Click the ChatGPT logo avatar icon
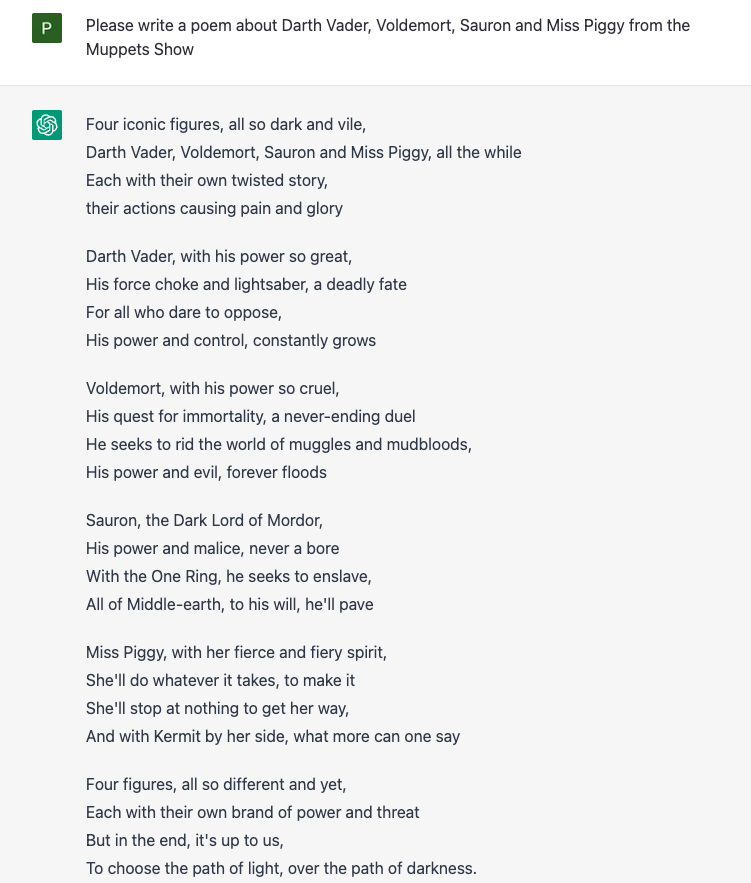751x883 pixels. (x=47, y=125)
